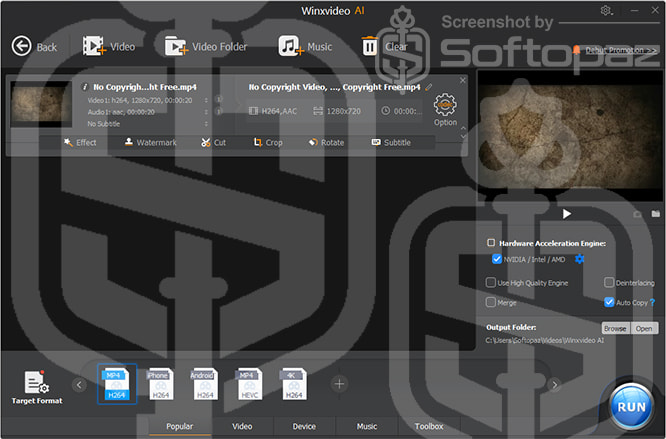Edit output file name with pencil icon
Image resolution: width=666 pixels, height=439 pixels.
pos(429,87)
